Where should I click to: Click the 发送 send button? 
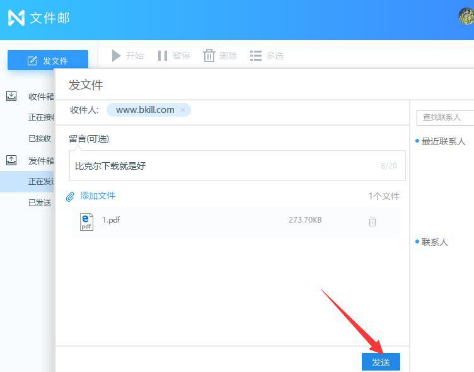tap(381, 362)
